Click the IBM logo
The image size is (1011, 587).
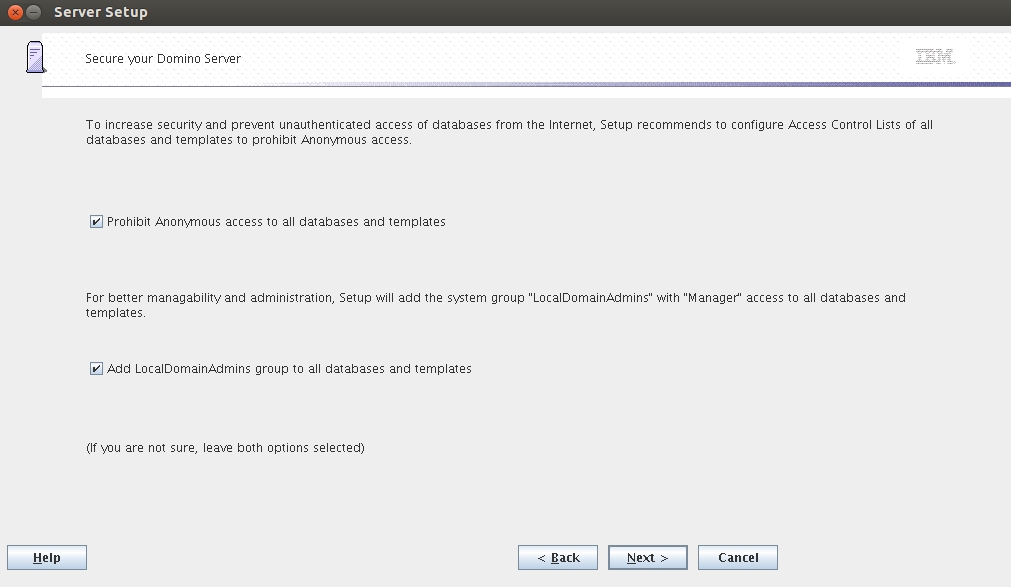(x=934, y=57)
